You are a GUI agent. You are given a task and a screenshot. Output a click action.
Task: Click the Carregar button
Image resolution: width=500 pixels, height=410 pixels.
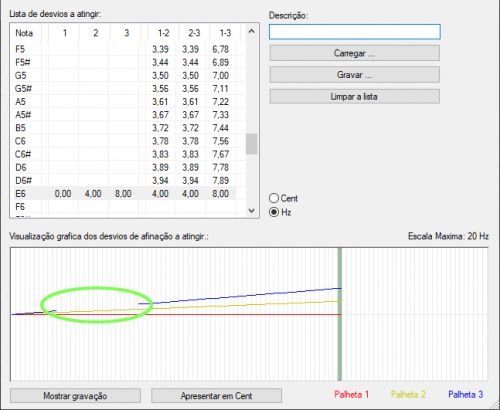tap(355, 53)
